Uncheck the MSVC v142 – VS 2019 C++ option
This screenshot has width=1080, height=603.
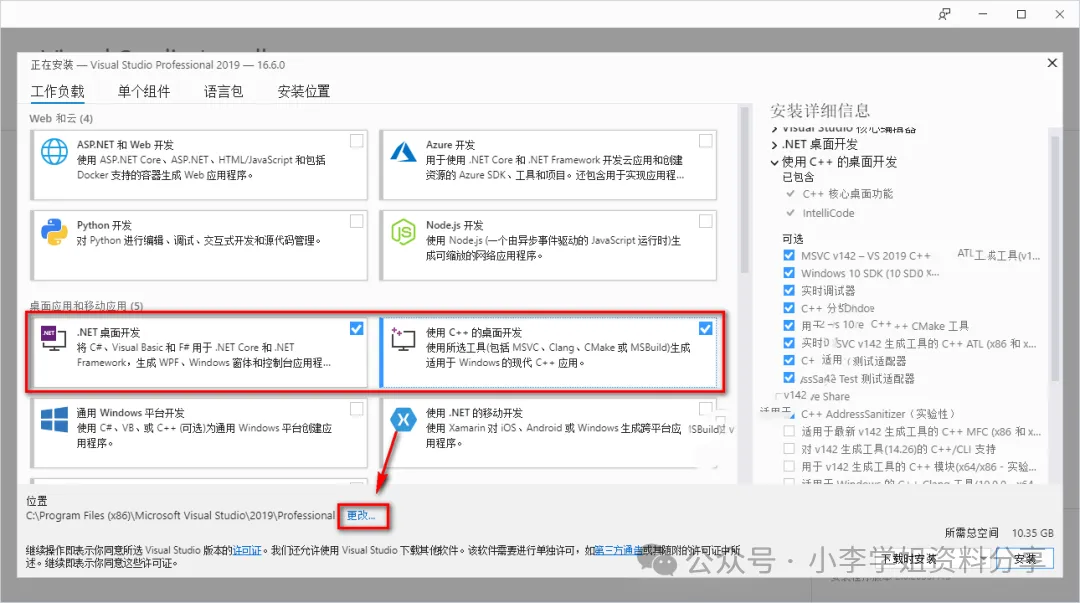click(789, 255)
